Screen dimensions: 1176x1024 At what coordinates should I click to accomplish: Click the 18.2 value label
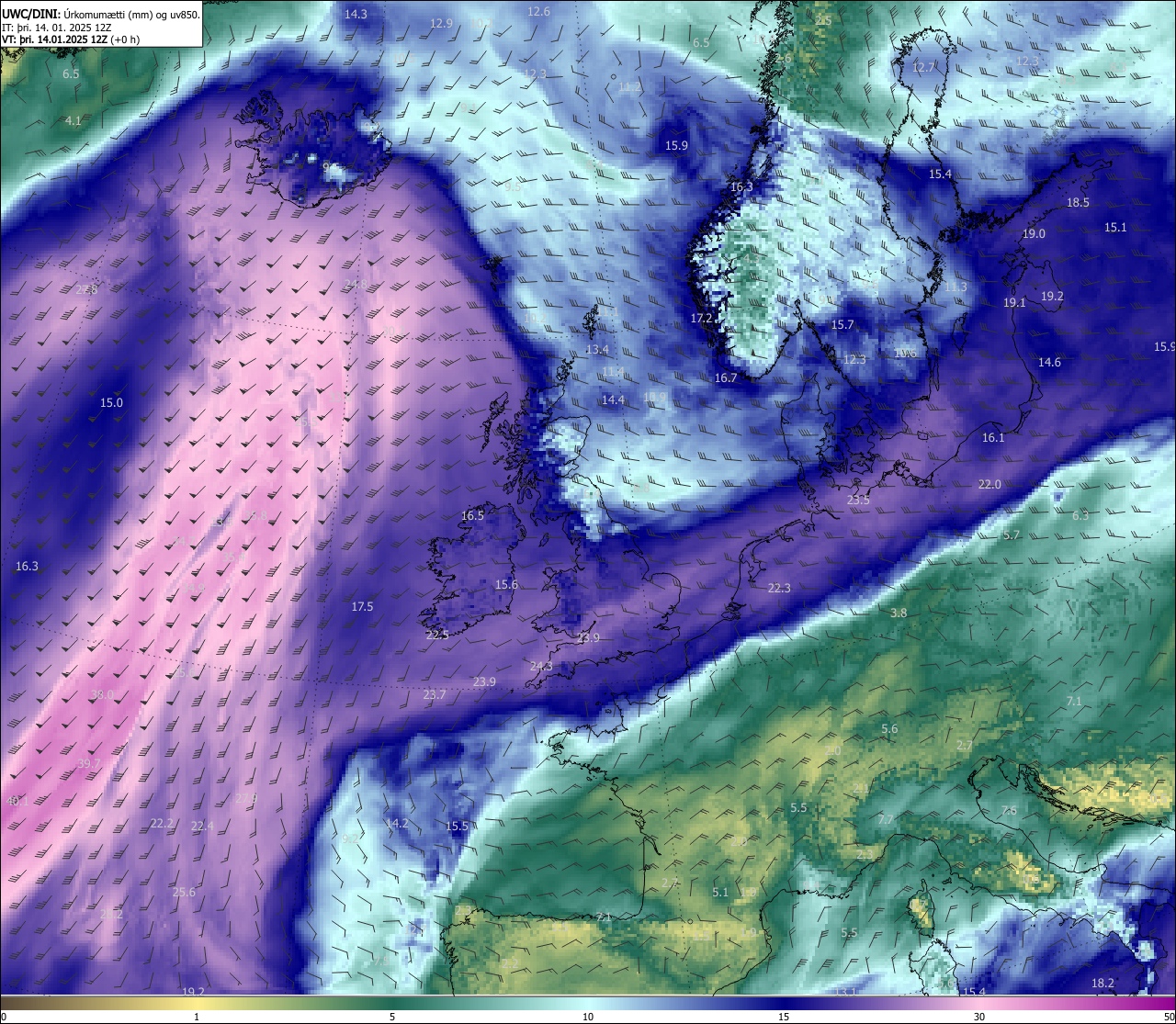(1103, 983)
